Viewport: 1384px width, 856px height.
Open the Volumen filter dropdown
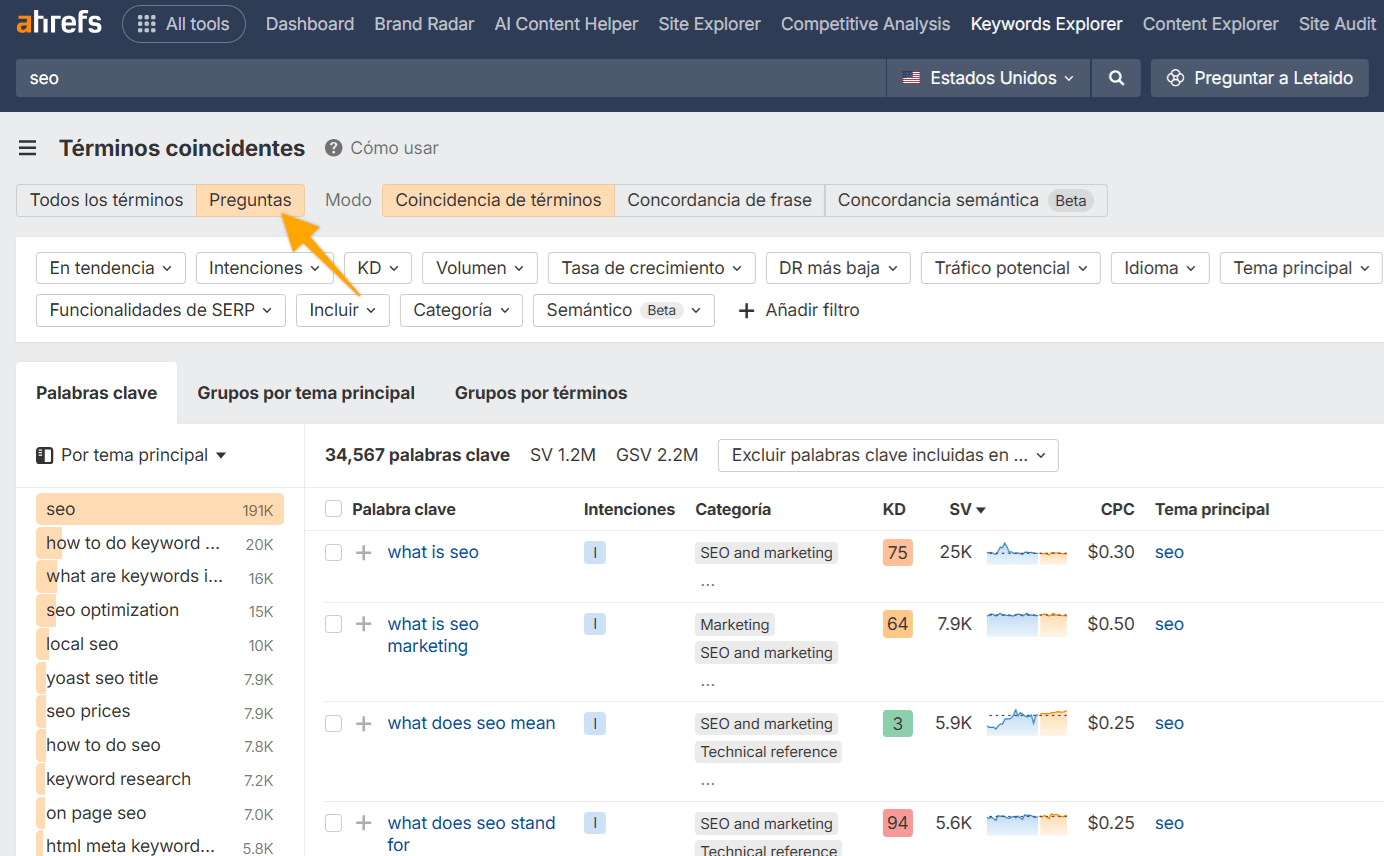point(480,268)
